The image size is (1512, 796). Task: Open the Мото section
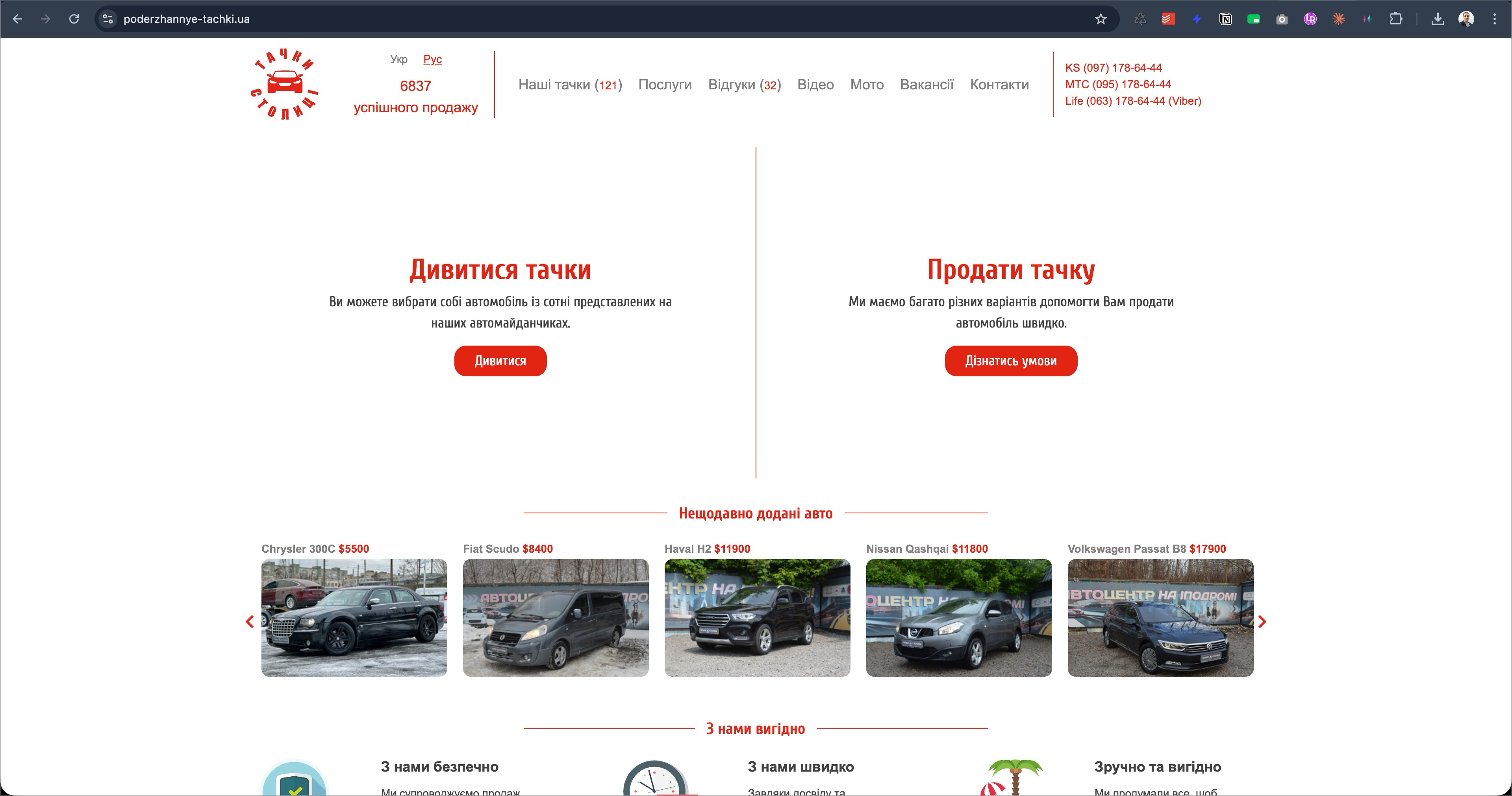click(867, 85)
